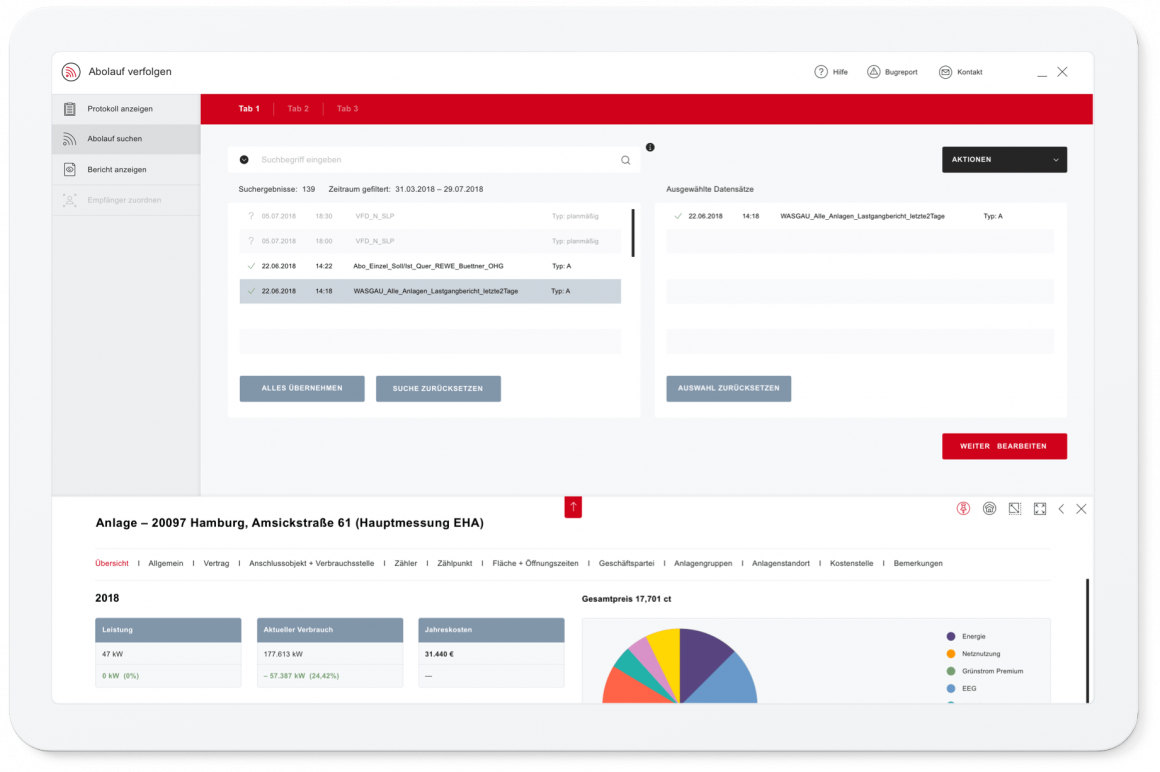
Task: Click the red up-arrow panel expander
Action: (573, 507)
